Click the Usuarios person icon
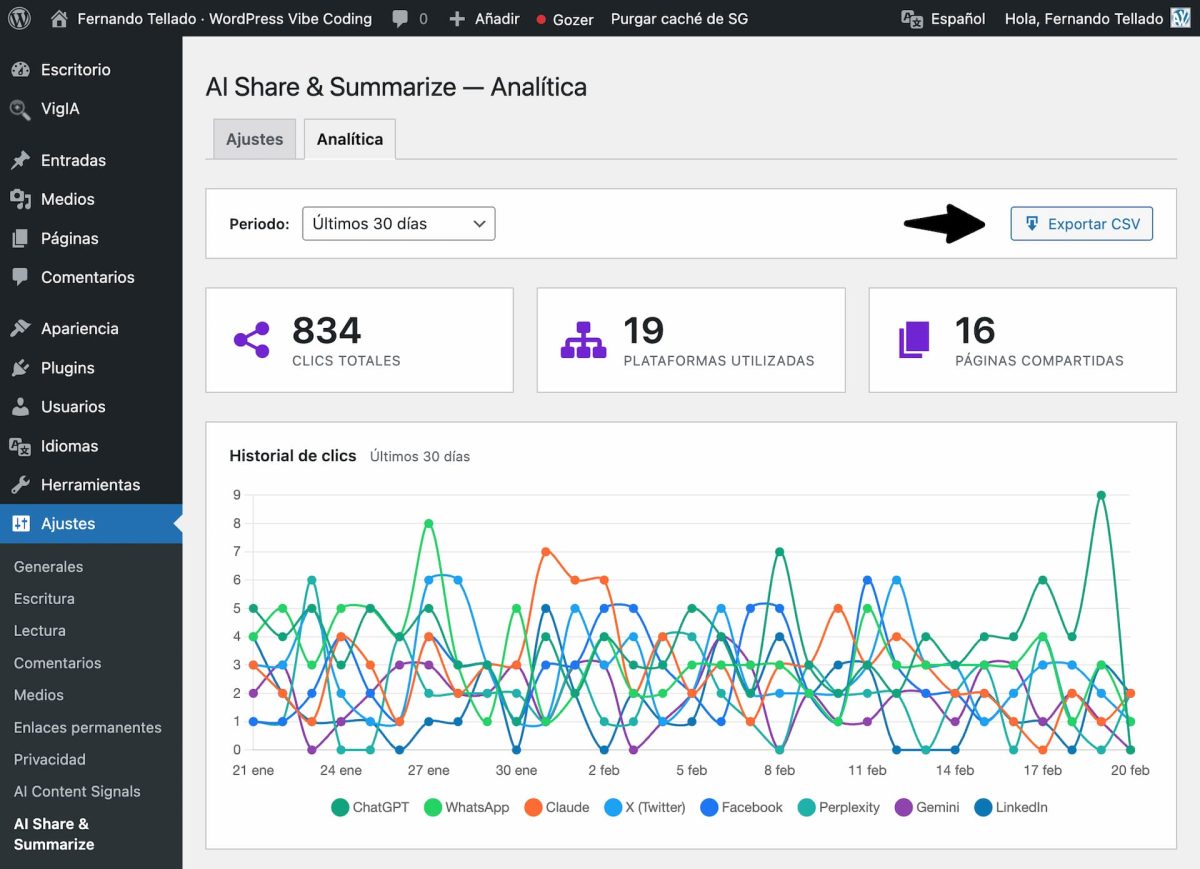This screenshot has height=869, width=1200. (x=20, y=407)
